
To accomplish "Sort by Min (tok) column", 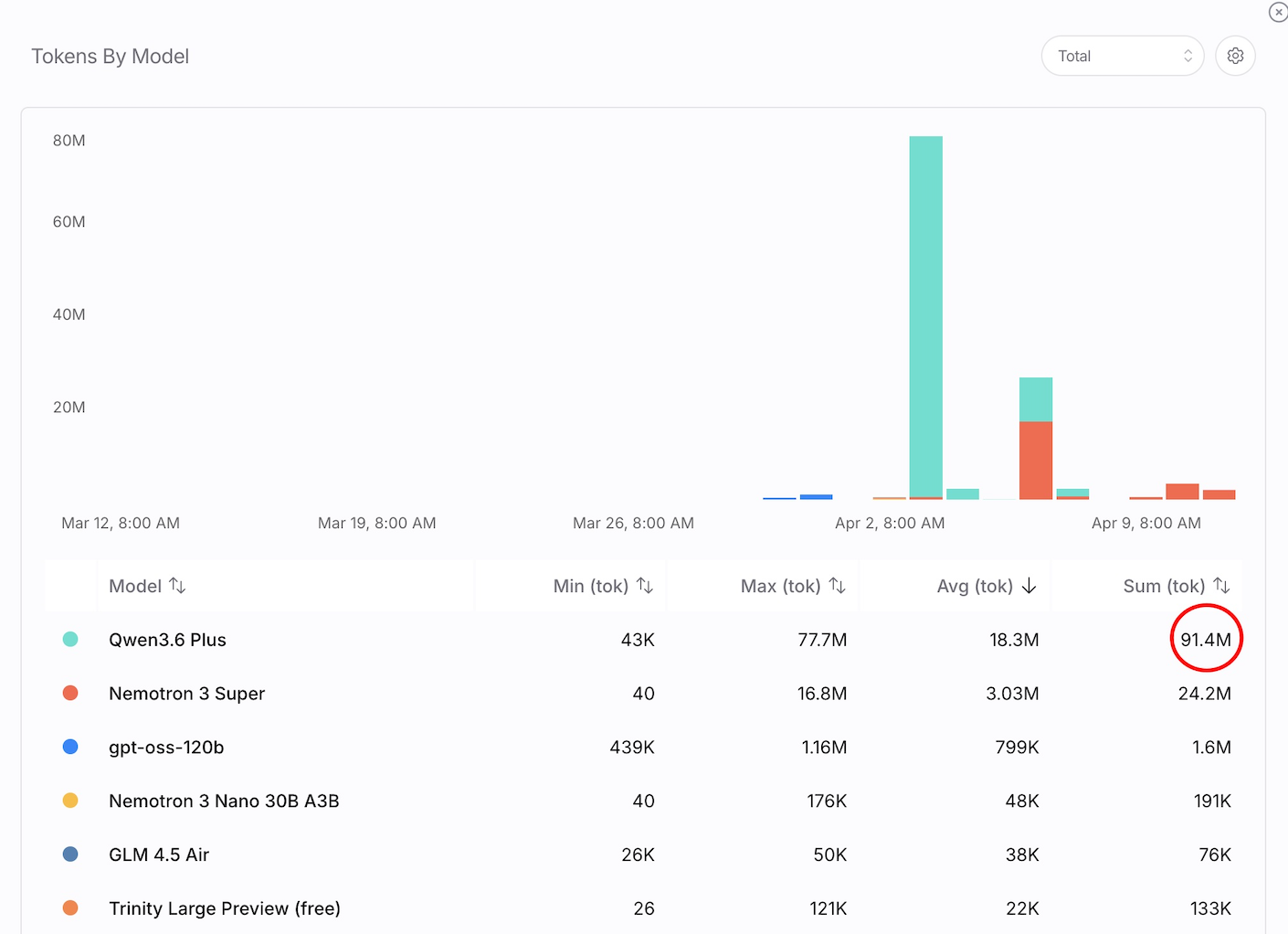I will click(645, 586).
